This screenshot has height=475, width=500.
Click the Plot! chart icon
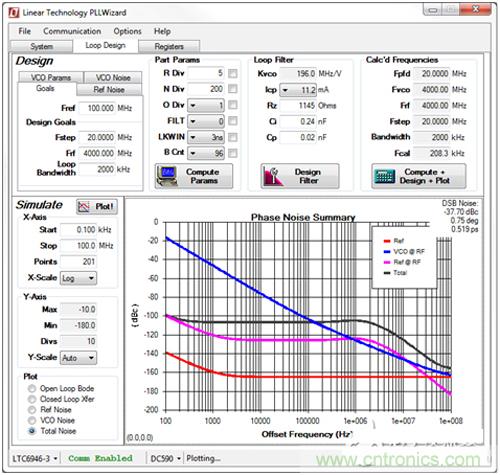[x=84, y=207]
